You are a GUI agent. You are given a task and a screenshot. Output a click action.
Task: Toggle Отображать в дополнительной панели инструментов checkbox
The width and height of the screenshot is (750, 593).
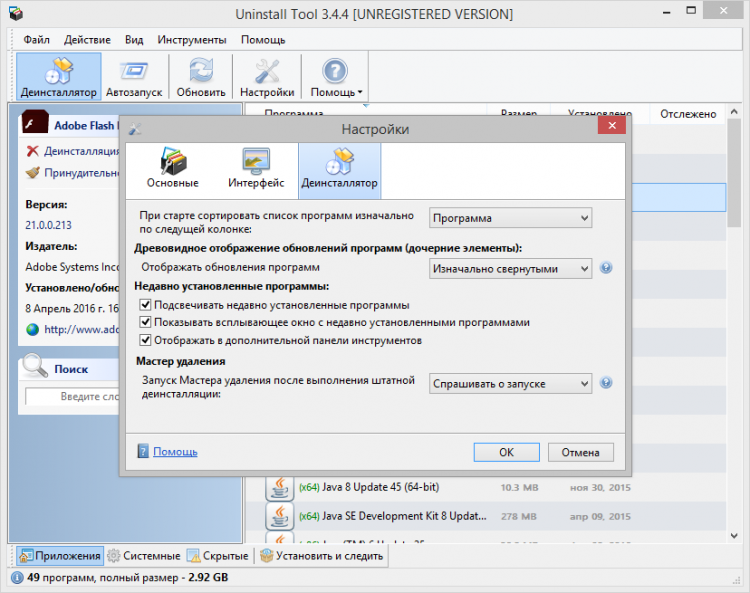point(145,340)
